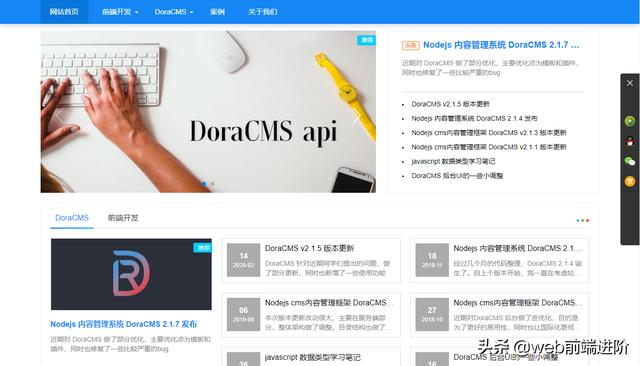Image resolution: width=640 pixels, height=366 pixels.
Task: Open list link Nodejs 内容管理系统 DoraCMS 2.1.4 发布
Action: 474,118
